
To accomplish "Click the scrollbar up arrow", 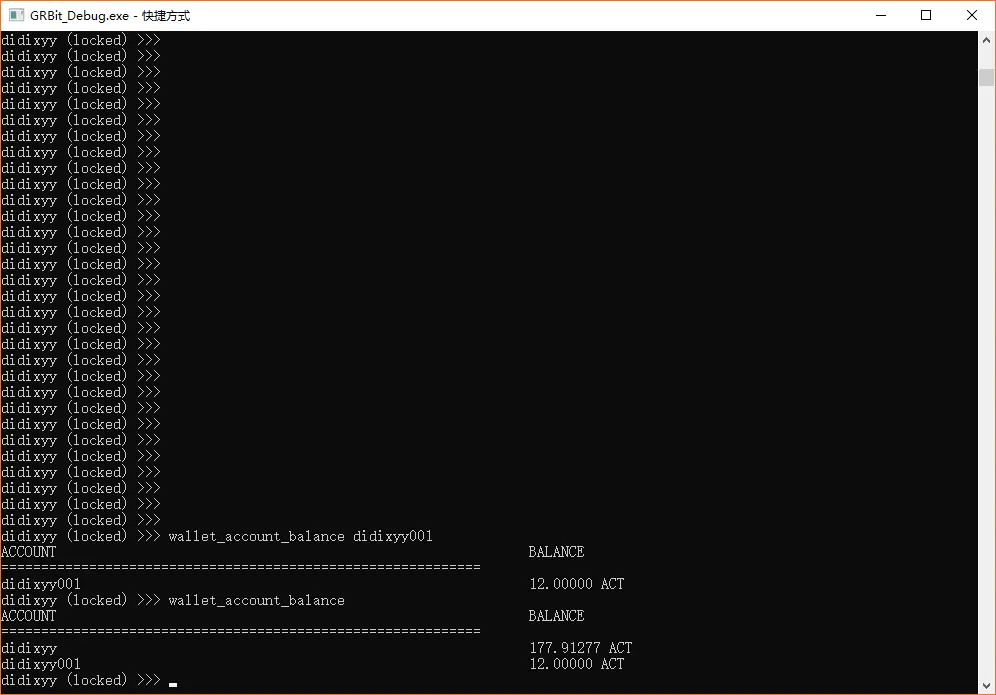I will (x=986, y=39).
